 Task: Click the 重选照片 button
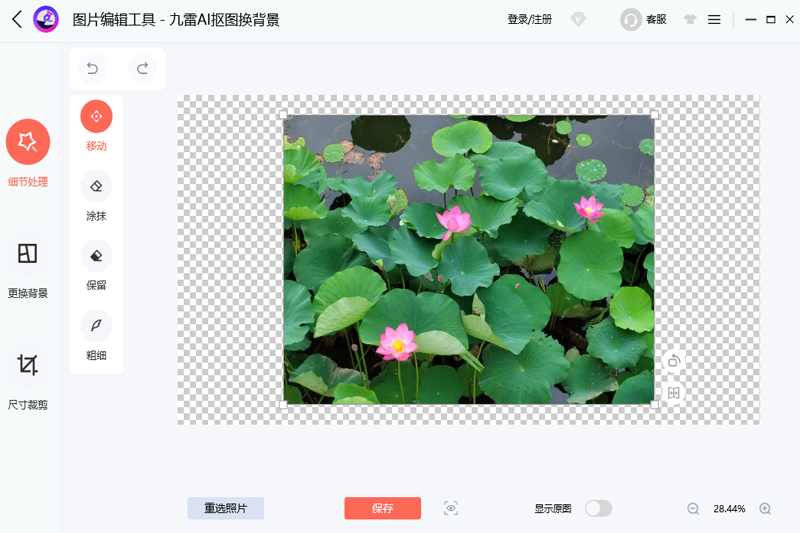[x=226, y=508]
